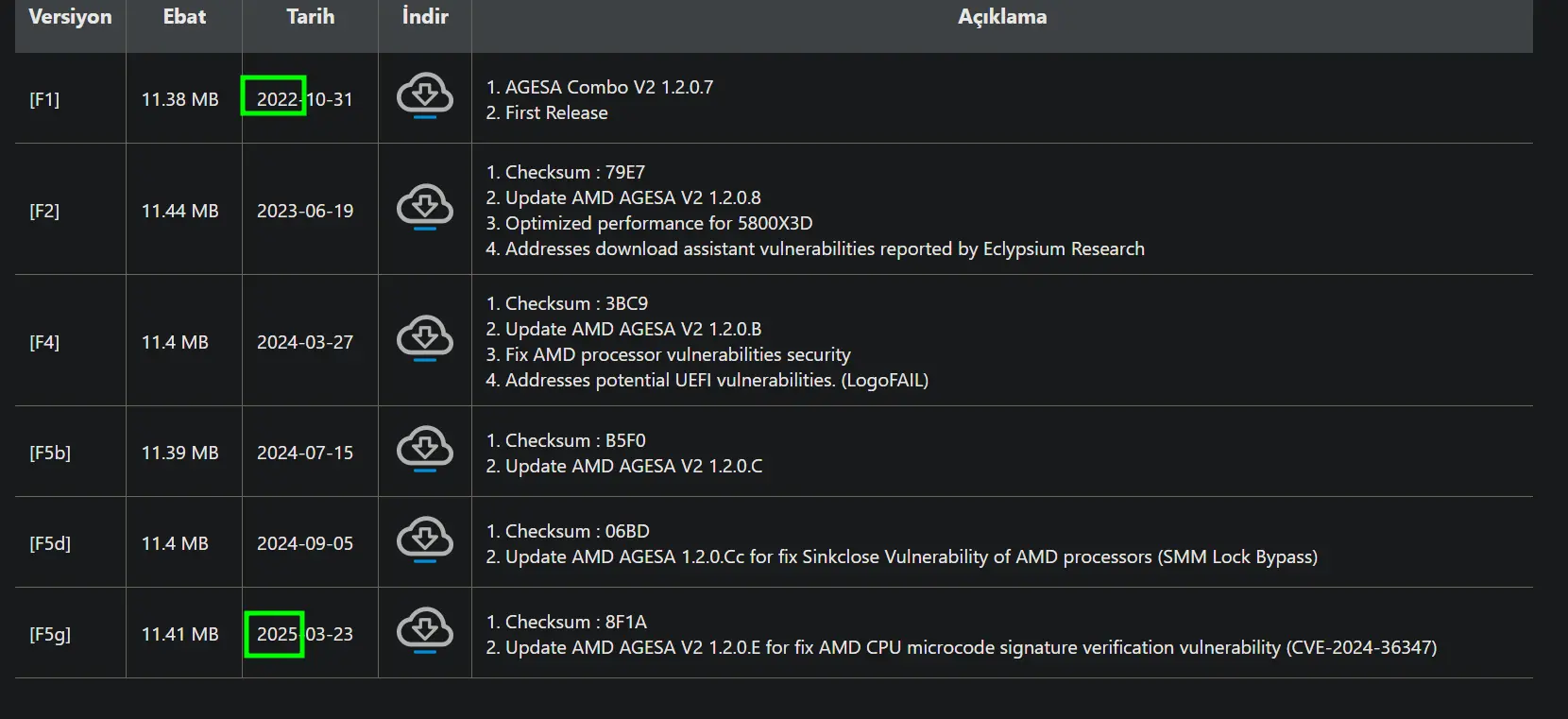The image size is (1568, 719).
Task: Click the AGESA Combo V2 1.2.0.7 line
Action: point(600,87)
